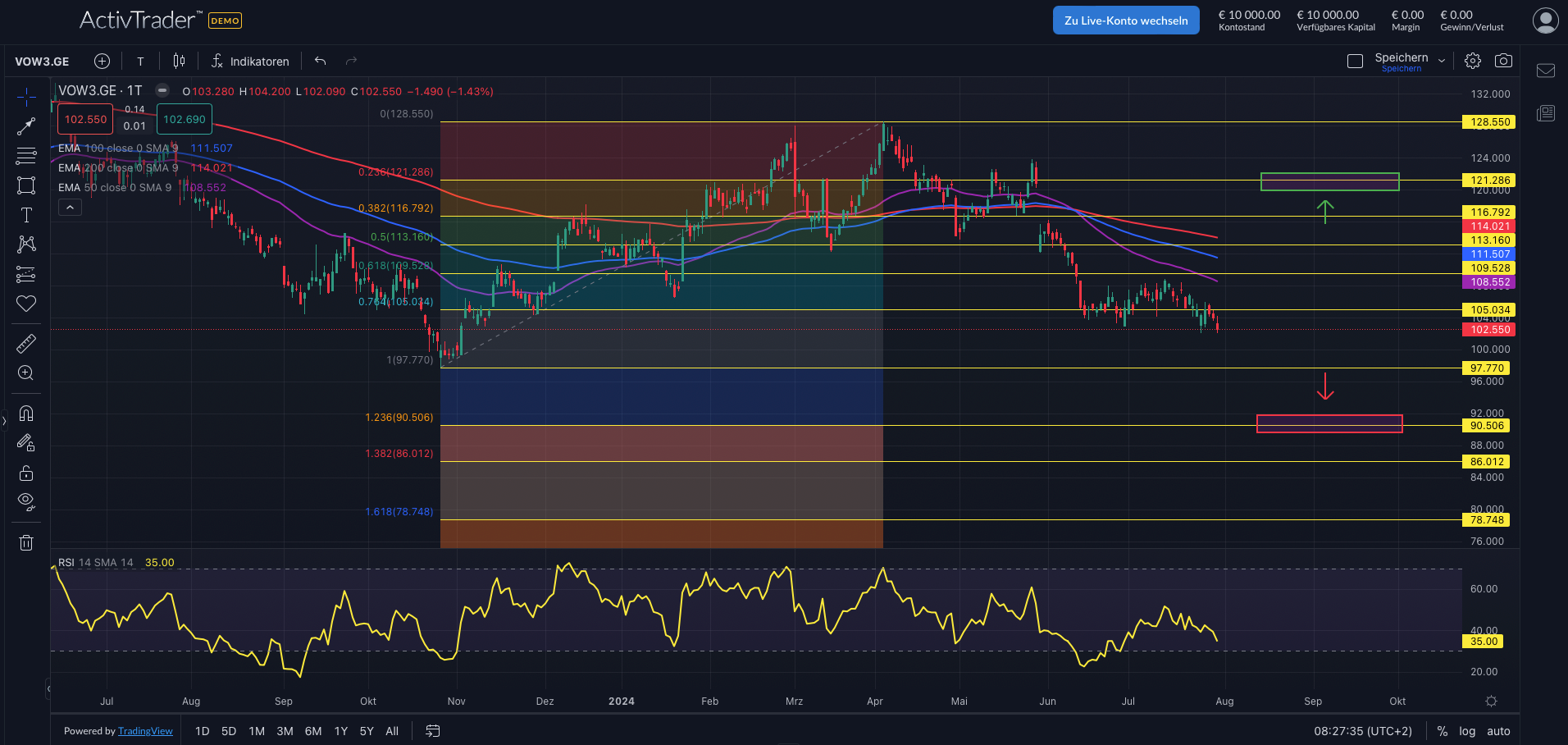Collapse the indicator legend chevron

point(70,208)
